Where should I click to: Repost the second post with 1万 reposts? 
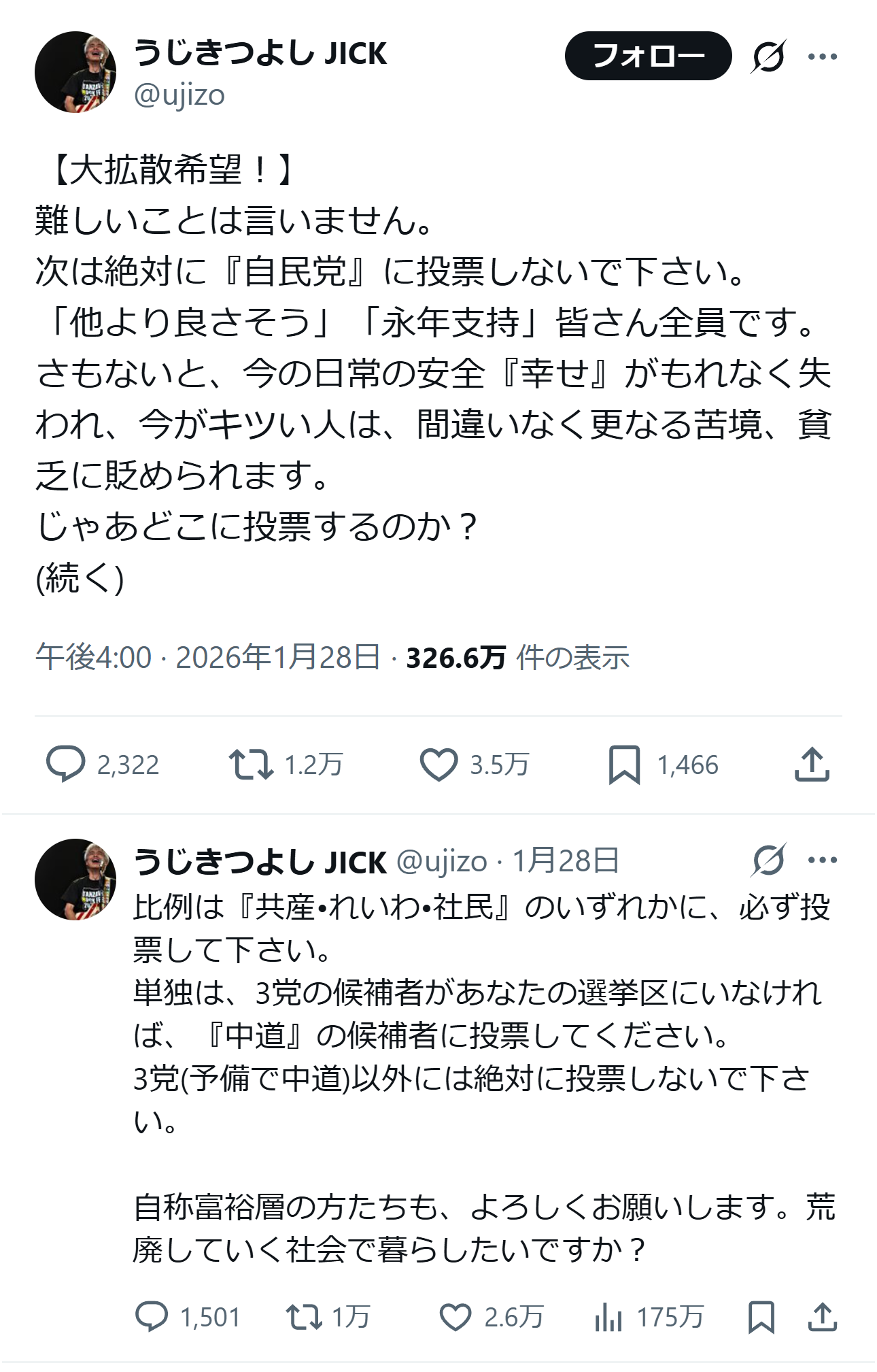304,1316
